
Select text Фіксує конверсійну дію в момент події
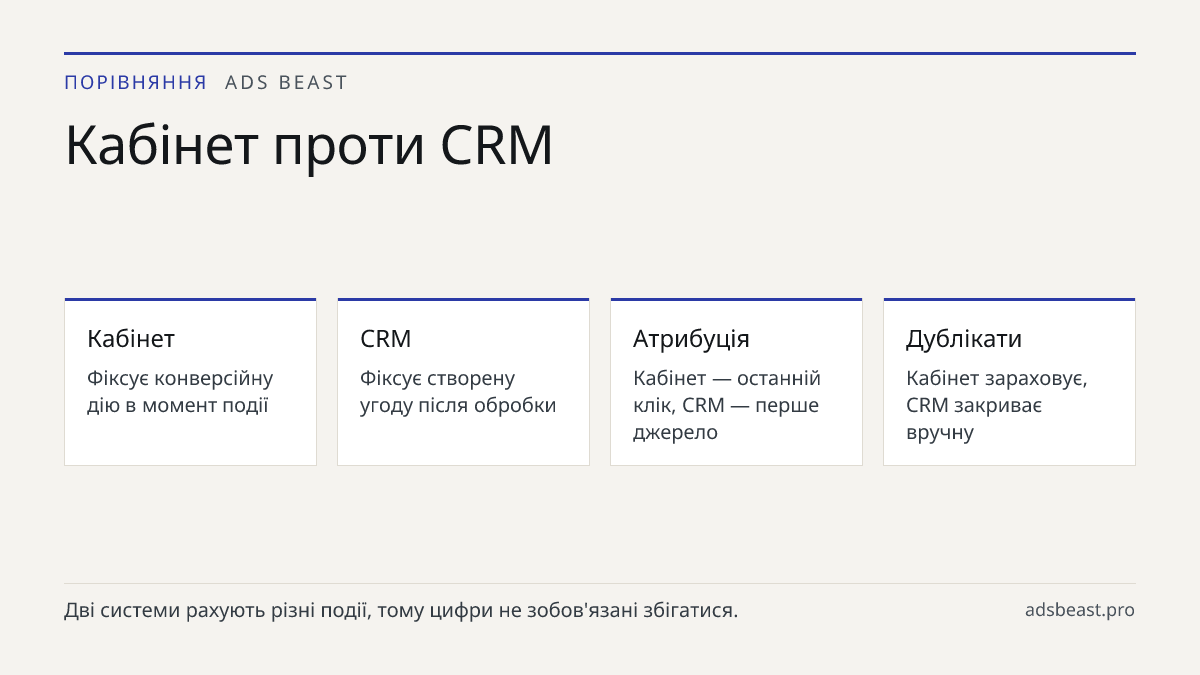[x=180, y=392]
